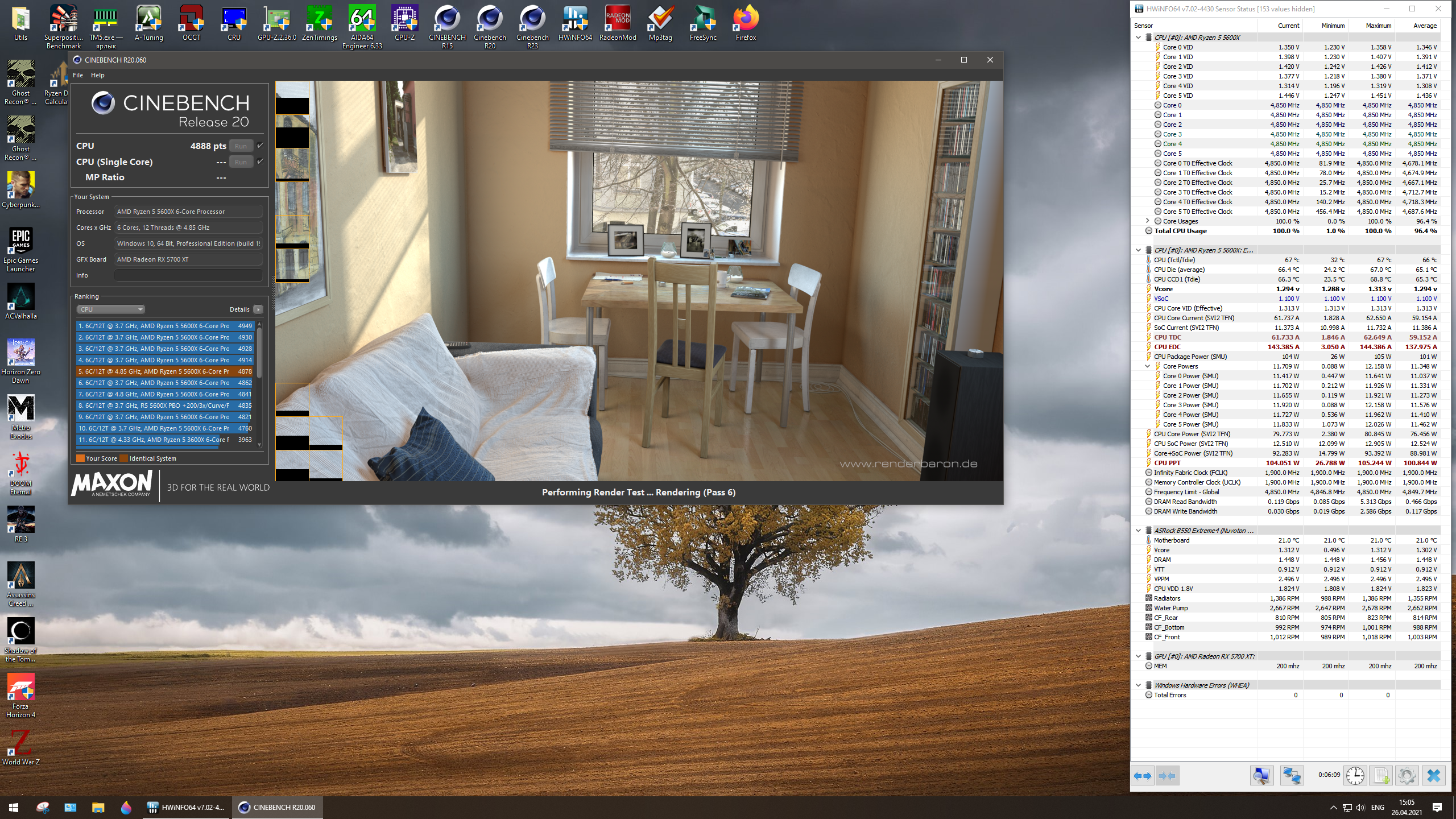
Task: Open the RadeonMod desktop icon
Action: point(618,23)
